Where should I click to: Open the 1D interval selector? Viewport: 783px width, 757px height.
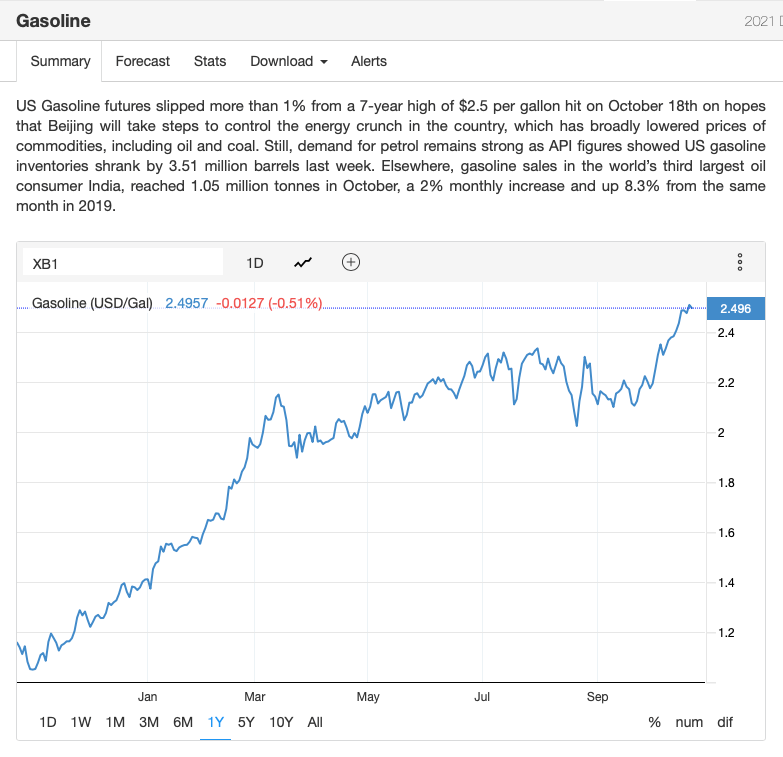[x=255, y=263]
